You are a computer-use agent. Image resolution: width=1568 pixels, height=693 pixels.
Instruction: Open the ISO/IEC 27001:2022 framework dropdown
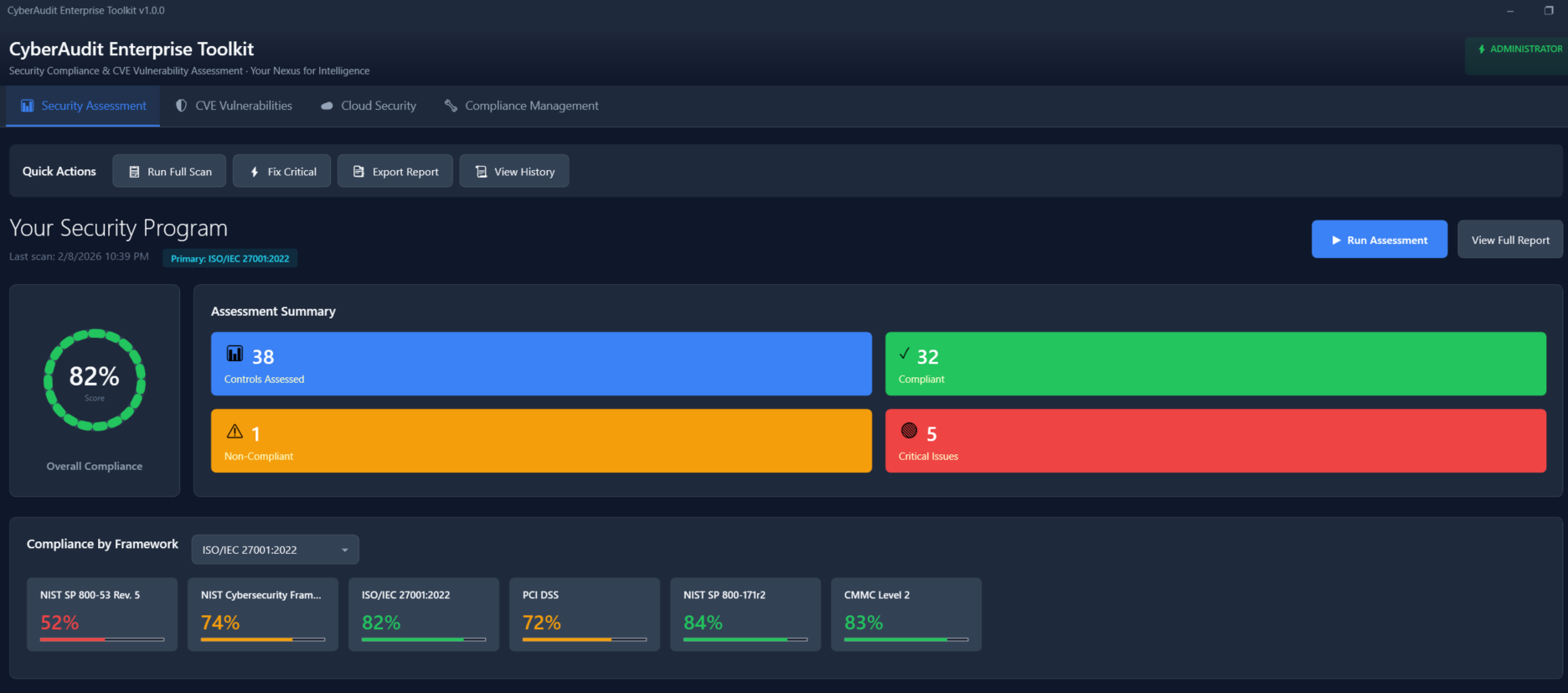click(276, 550)
